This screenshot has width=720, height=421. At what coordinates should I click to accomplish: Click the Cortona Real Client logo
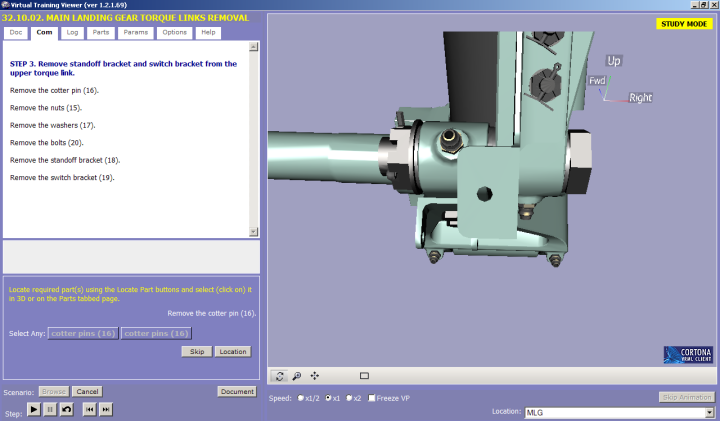tap(688, 355)
